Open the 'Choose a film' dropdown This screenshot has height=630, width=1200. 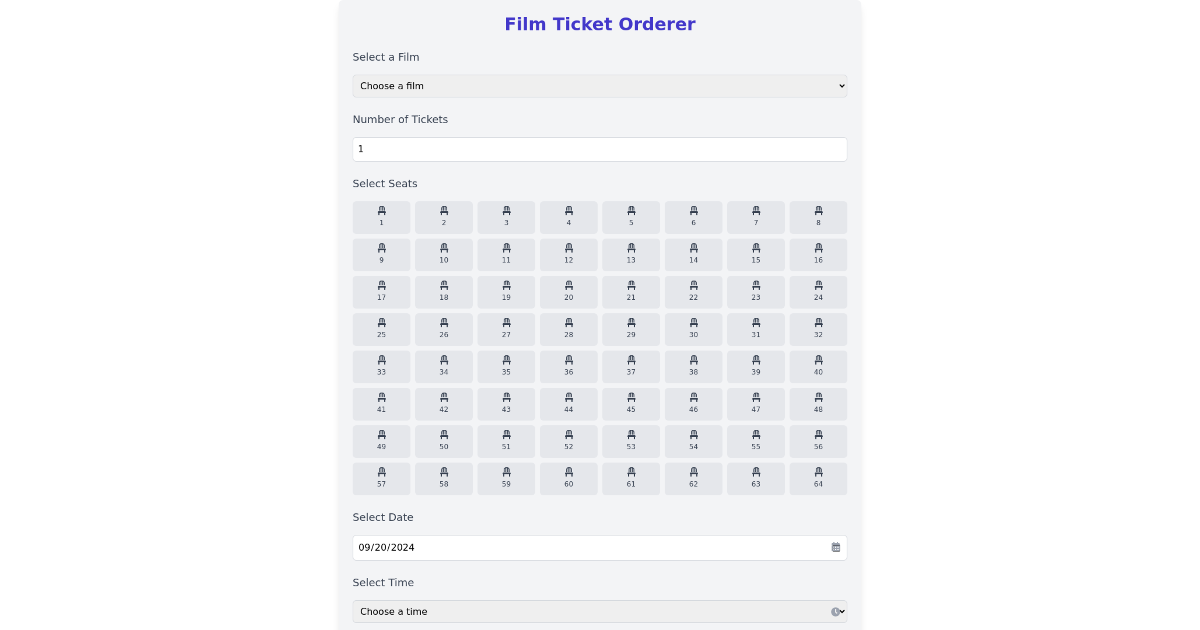pos(600,85)
